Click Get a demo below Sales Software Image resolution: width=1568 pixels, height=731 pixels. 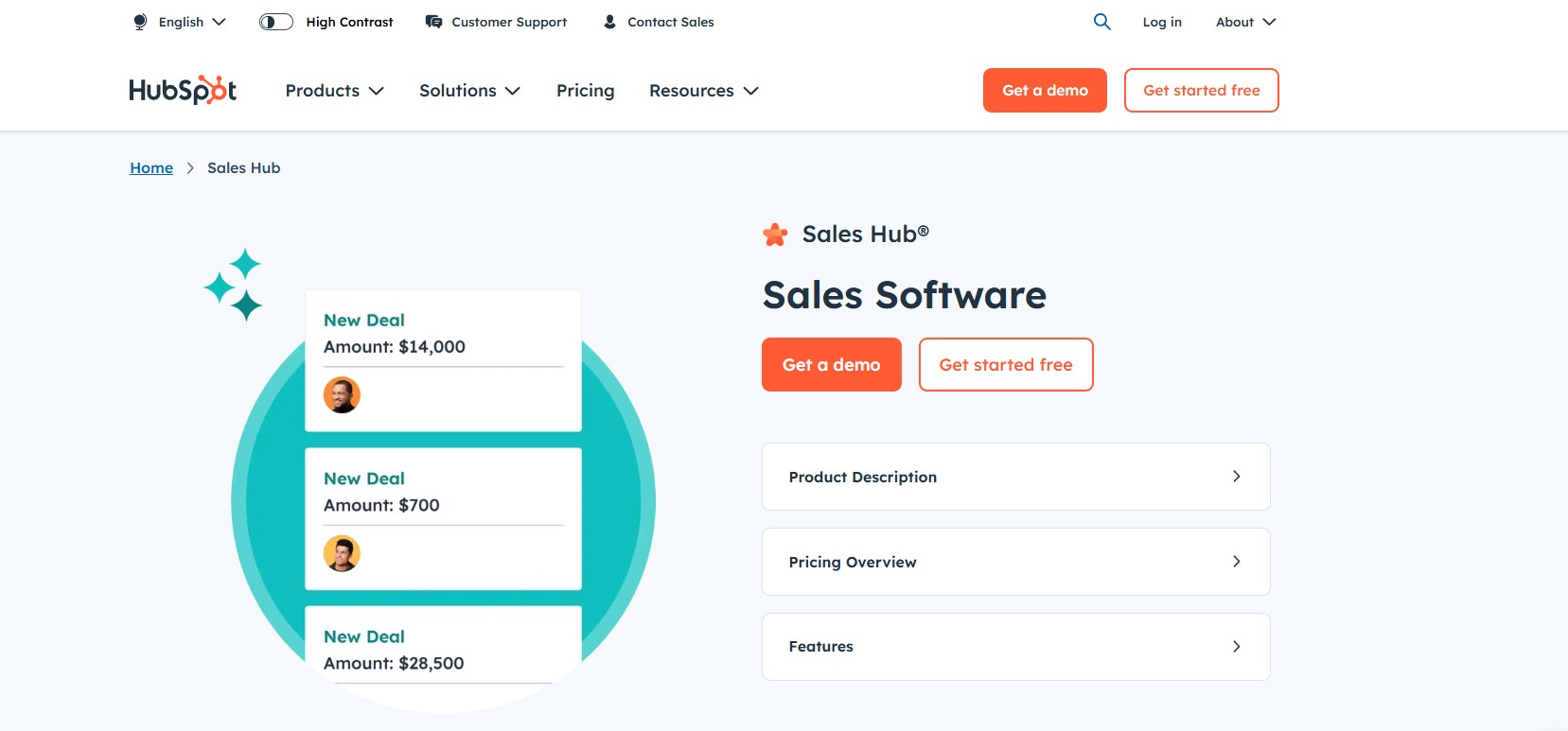click(x=831, y=364)
